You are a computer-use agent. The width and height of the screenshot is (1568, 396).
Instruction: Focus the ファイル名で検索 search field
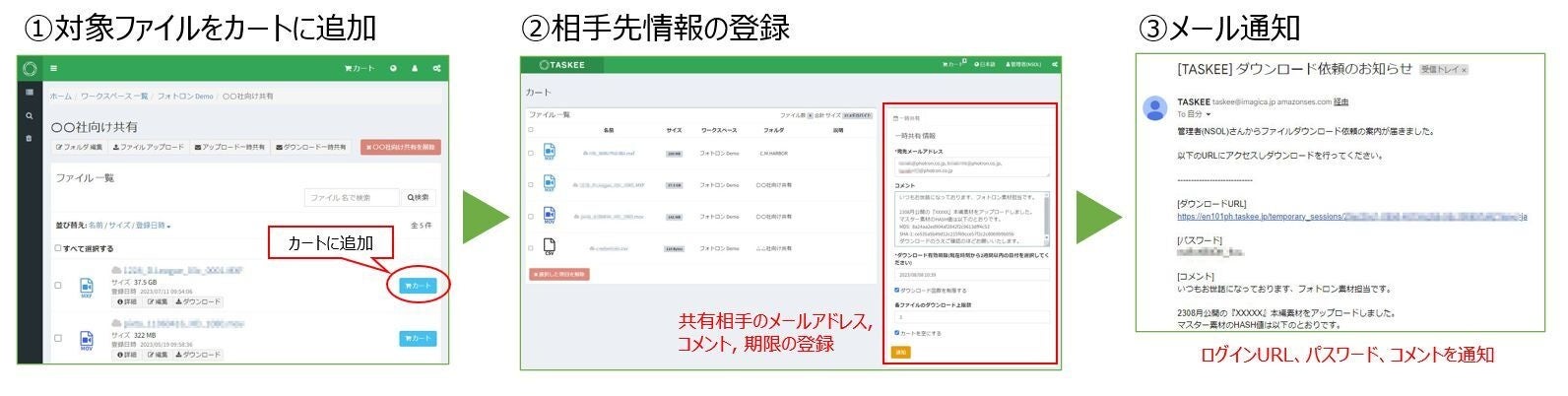[x=352, y=197]
